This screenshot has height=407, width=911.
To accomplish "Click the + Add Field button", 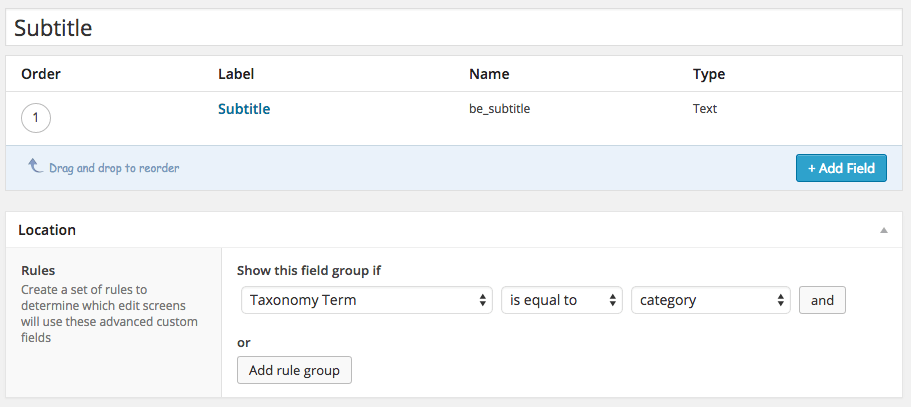I will click(841, 168).
